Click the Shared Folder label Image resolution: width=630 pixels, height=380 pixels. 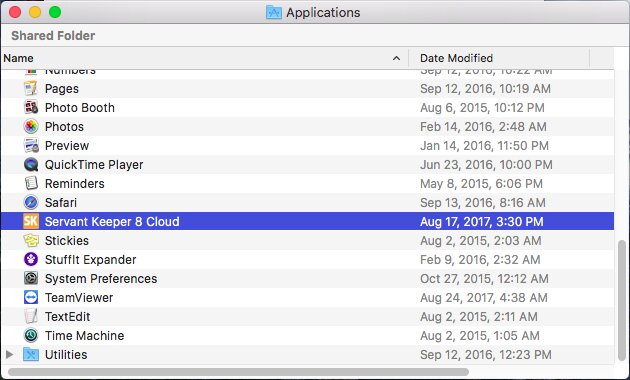click(x=53, y=36)
